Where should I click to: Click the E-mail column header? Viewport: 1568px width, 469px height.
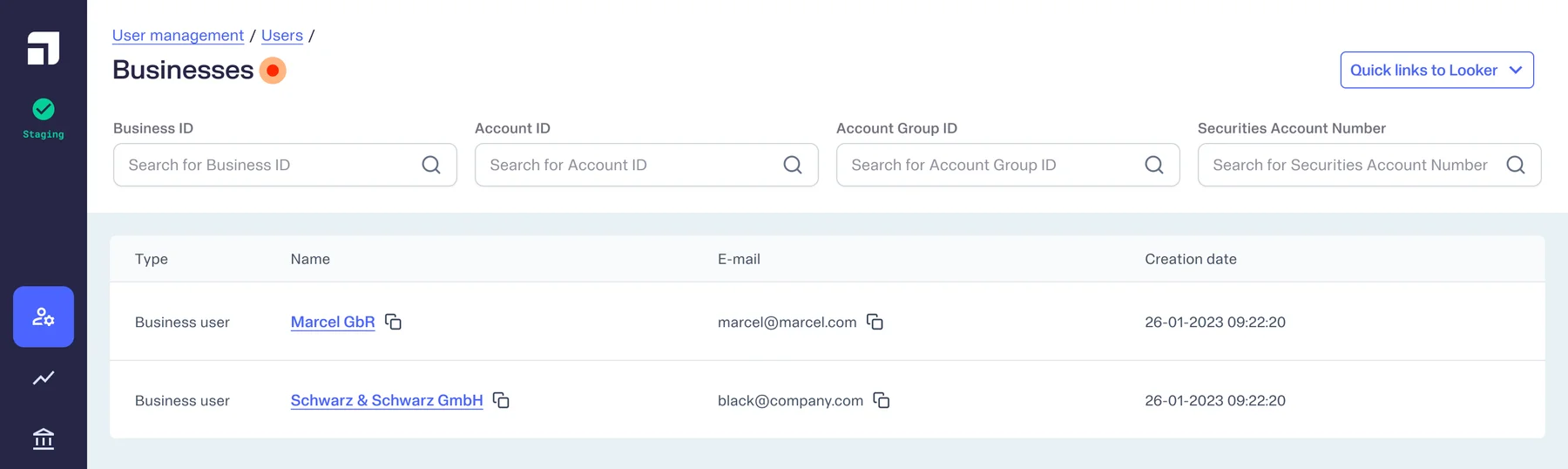(739, 259)
